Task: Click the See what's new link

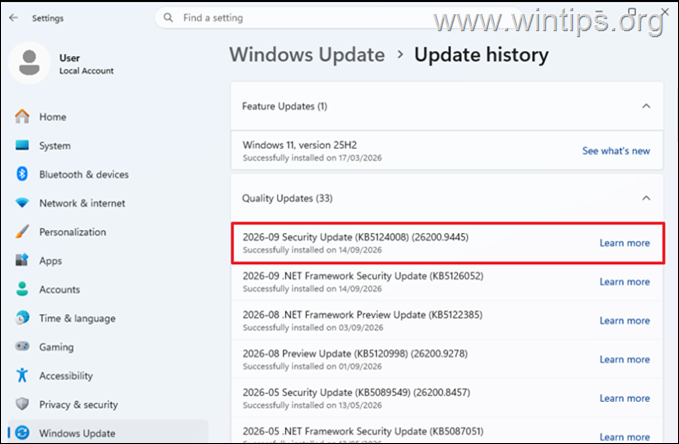Action: tap(616, 151)
